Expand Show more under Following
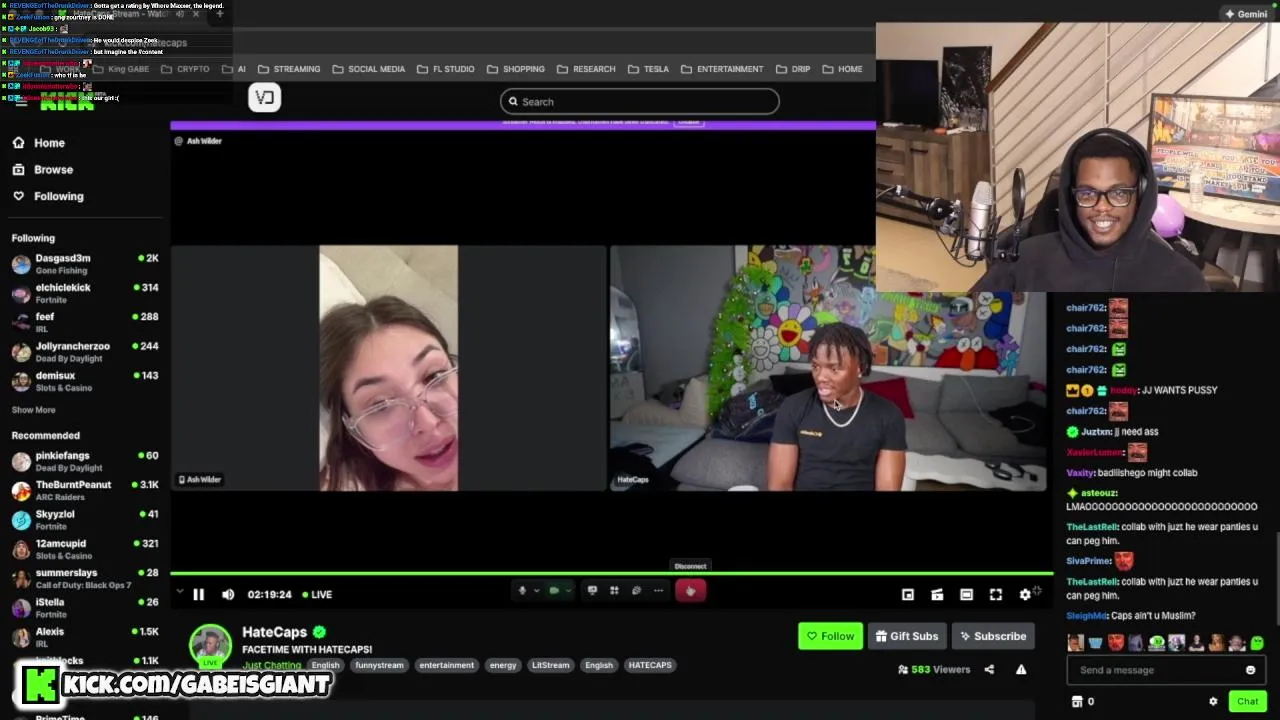This screenshot has width=1280, height=720. pyautogui.click(x=33, y=410)
